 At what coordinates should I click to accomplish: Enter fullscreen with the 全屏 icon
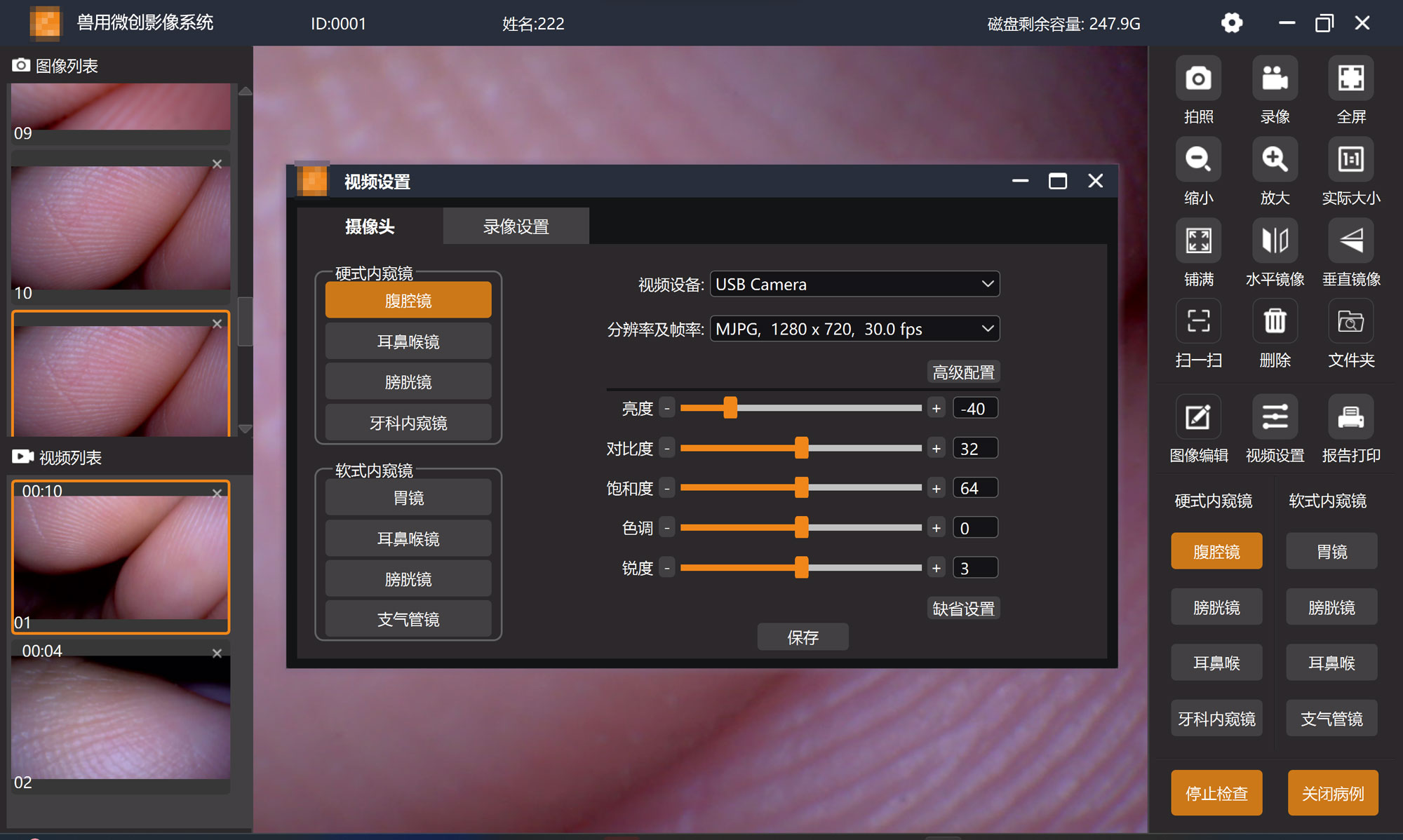click(1350, 79)
